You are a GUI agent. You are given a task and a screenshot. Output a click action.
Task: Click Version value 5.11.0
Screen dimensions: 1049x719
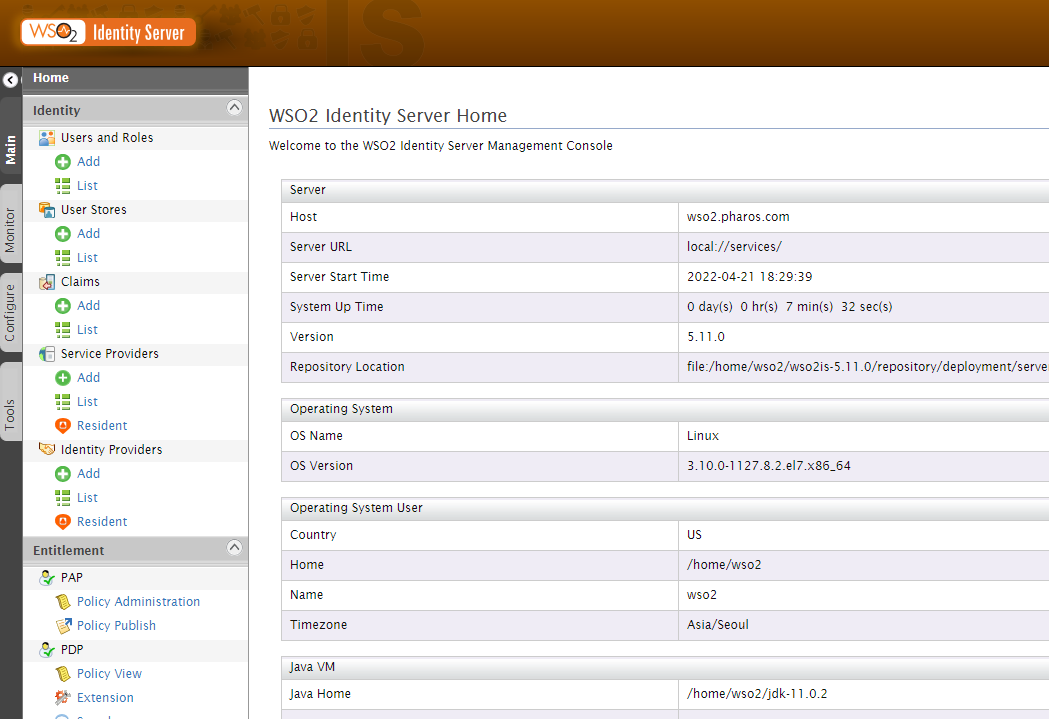pyautogui.click(x=706, y=337)
